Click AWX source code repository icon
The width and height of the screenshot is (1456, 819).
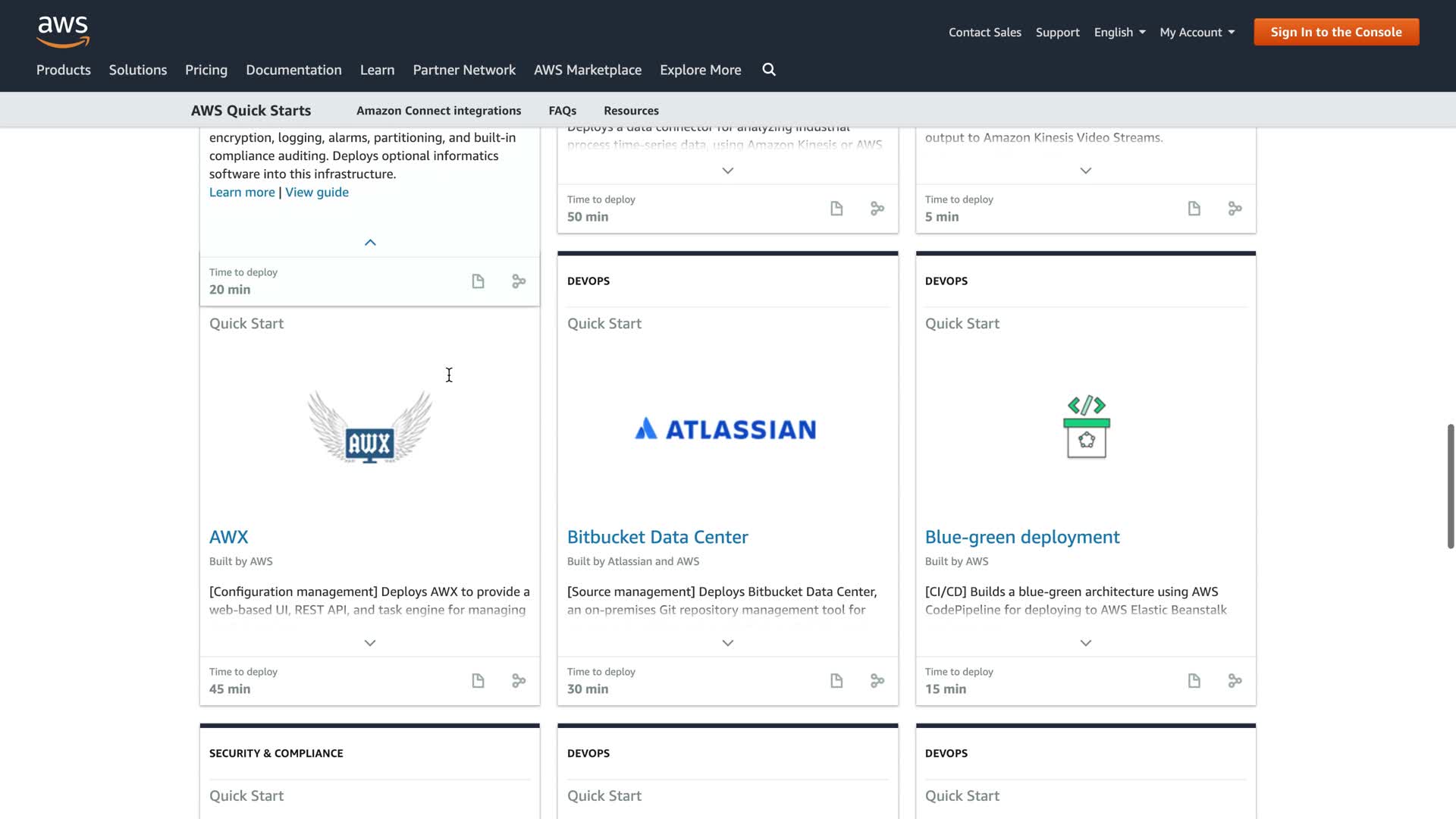[519, 680]
